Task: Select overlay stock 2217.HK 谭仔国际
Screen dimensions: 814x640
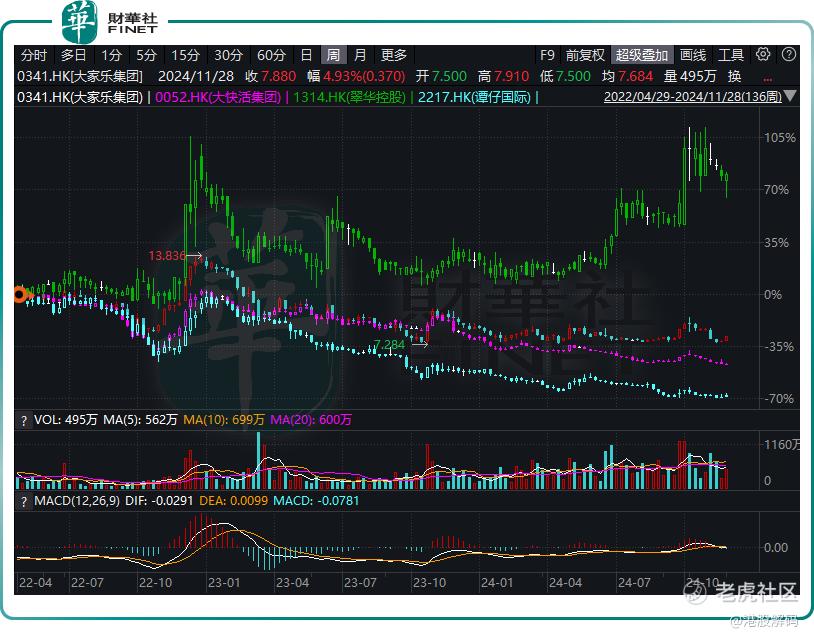Action: (474, 97)
